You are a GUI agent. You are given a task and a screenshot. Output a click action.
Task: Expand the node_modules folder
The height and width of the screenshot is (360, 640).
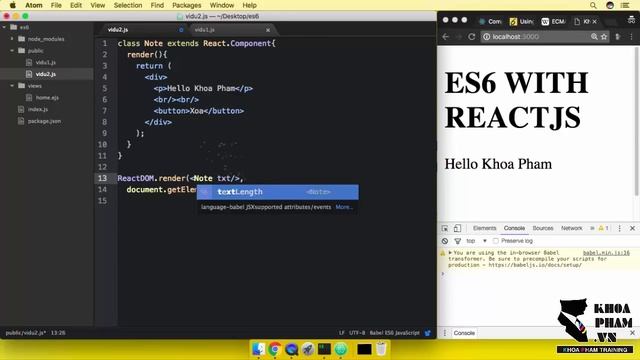[12, 39]
